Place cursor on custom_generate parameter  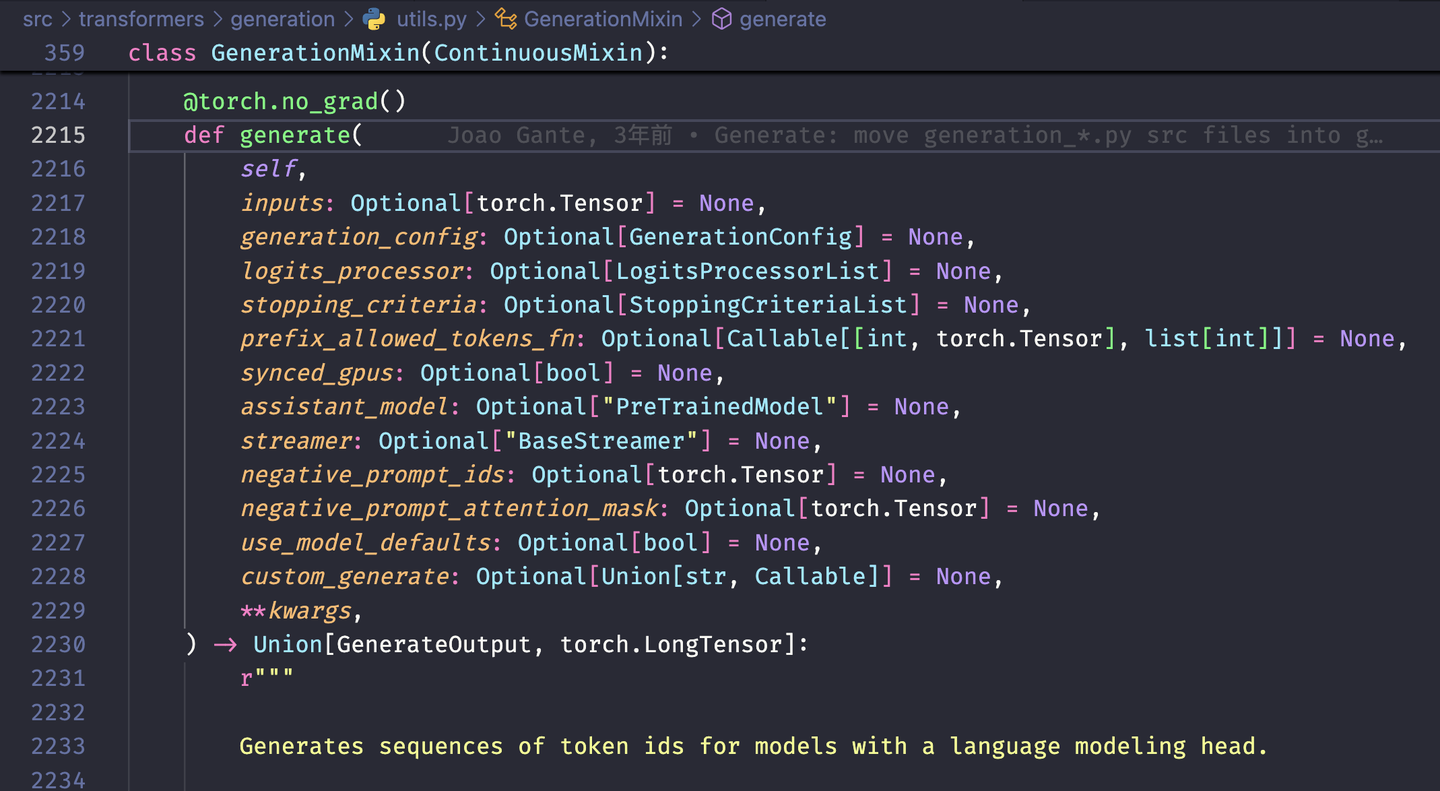344,577
